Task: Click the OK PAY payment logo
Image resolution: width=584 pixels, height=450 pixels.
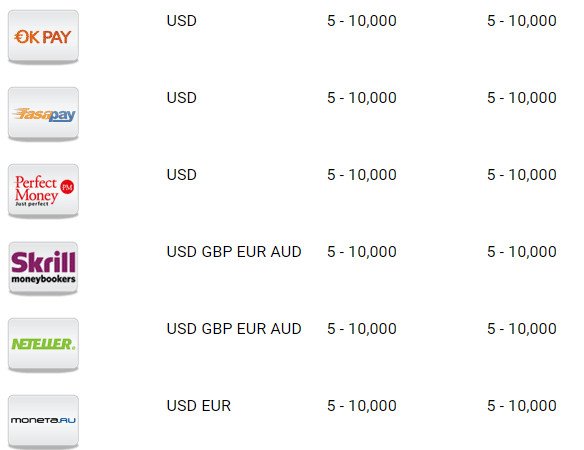Action: [x=43, y=37]
